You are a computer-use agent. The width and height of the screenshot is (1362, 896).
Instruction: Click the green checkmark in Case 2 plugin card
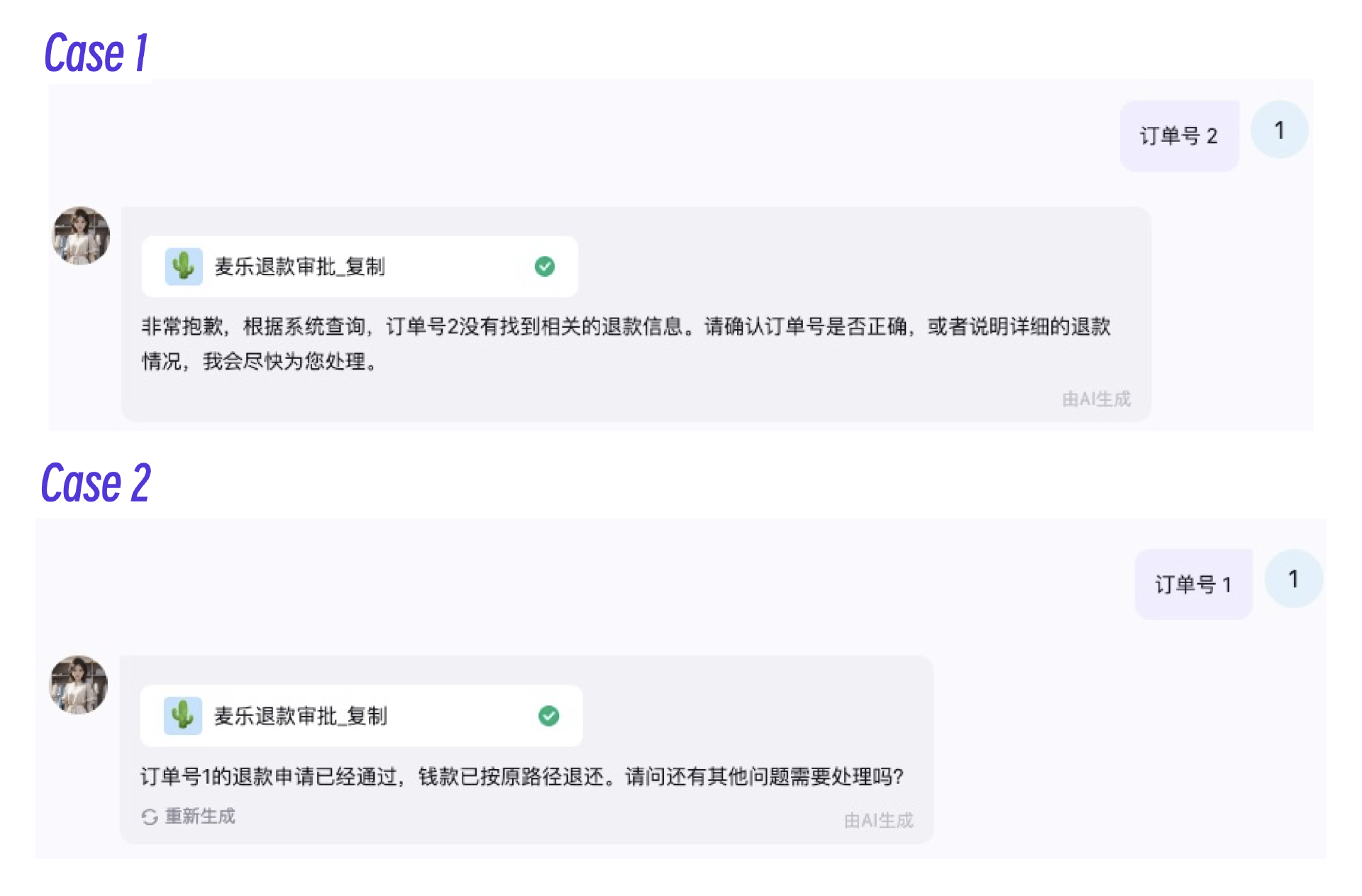click(x=548, y=716)
